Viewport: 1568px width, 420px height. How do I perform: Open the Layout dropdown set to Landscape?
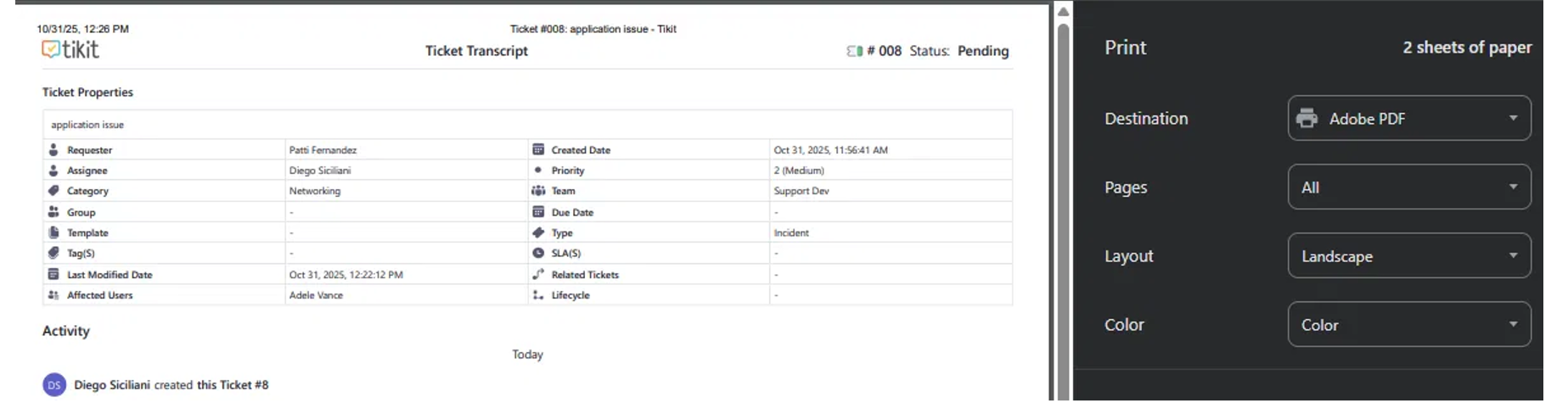pos(1409,255)
